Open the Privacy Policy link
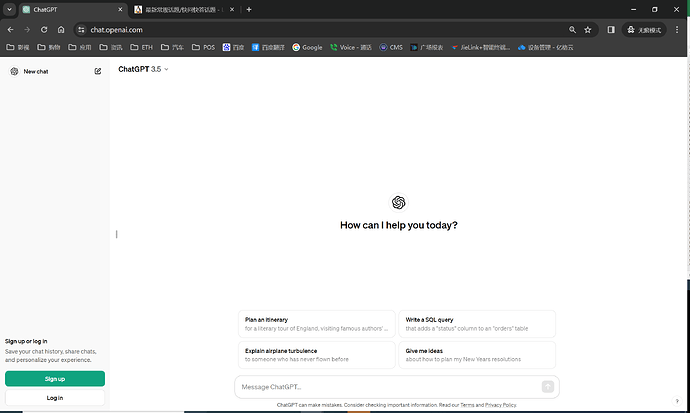690x413 pixels. (x=500, y=405)
